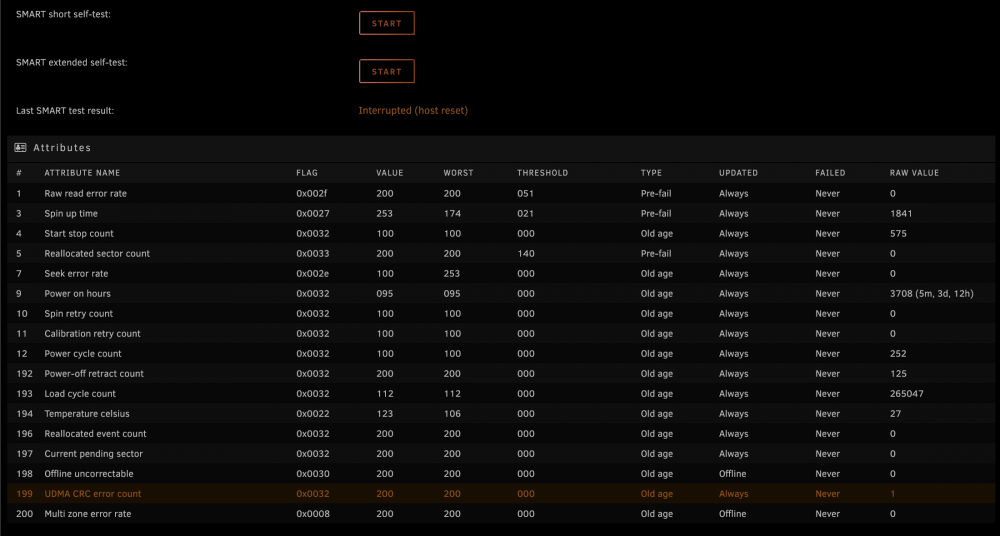Click the RAW VALUE column header
The width and height of the screenshot is (1000, 536).
pos(915,173)
